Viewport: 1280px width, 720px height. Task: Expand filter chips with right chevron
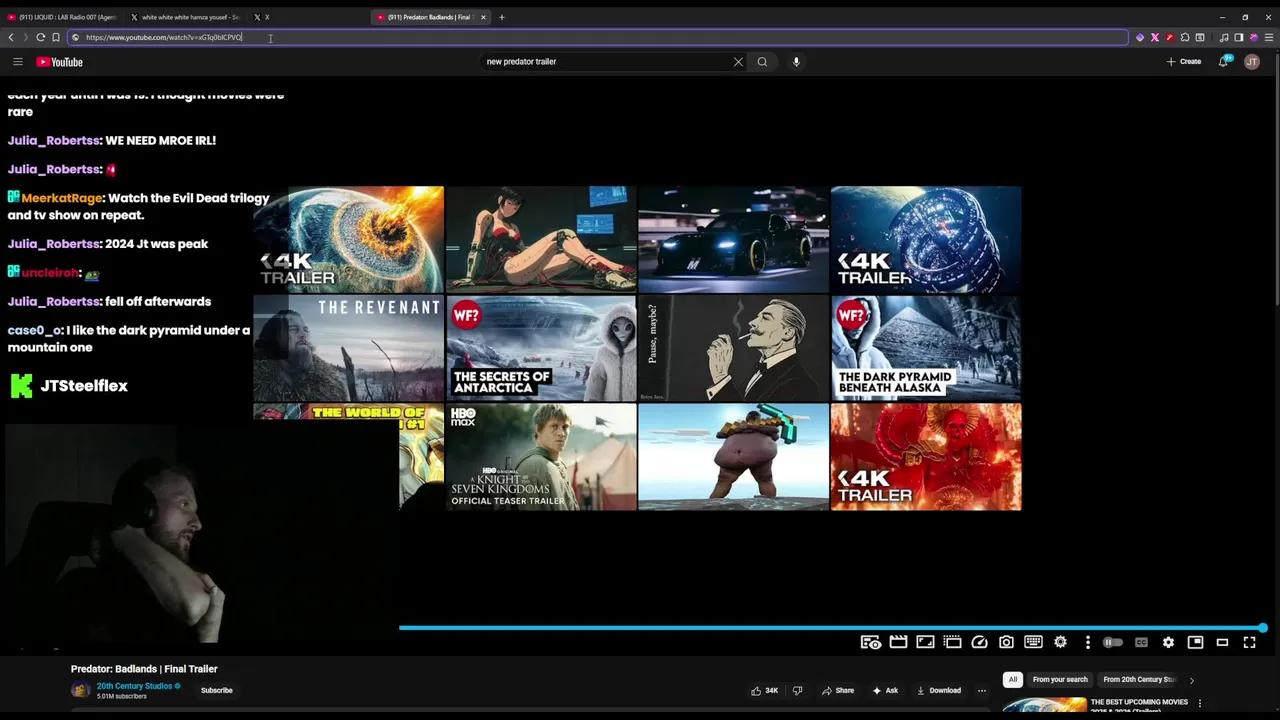pos(1191,680)
